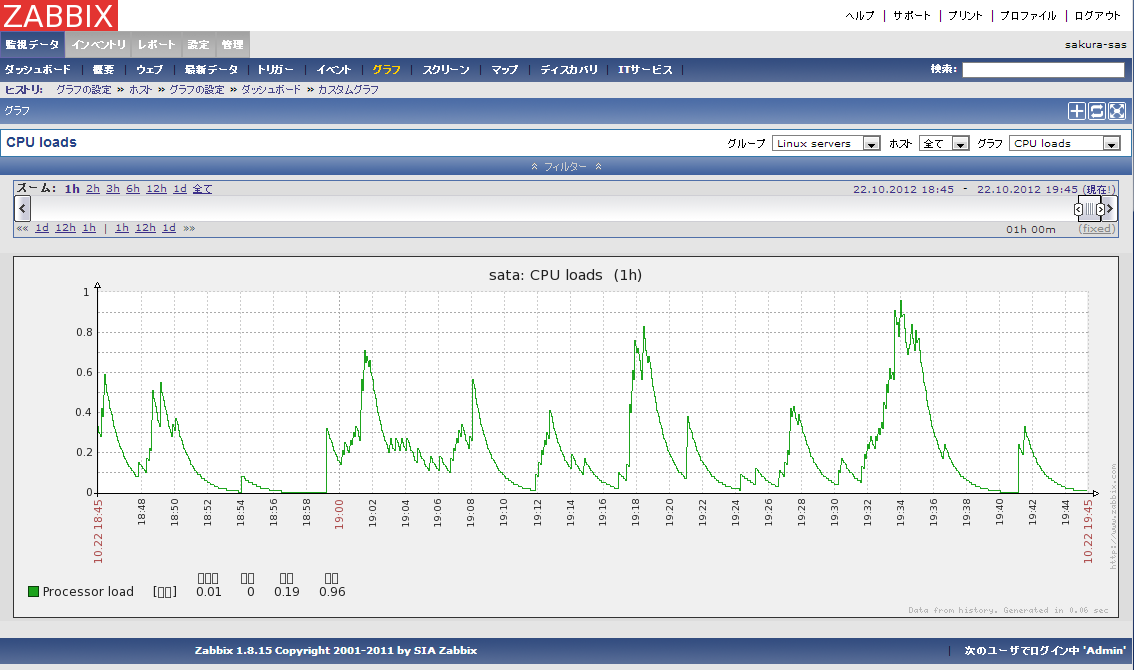
Task: Click the reset/refresh arrows icon
Action: tap(1097, 111)
